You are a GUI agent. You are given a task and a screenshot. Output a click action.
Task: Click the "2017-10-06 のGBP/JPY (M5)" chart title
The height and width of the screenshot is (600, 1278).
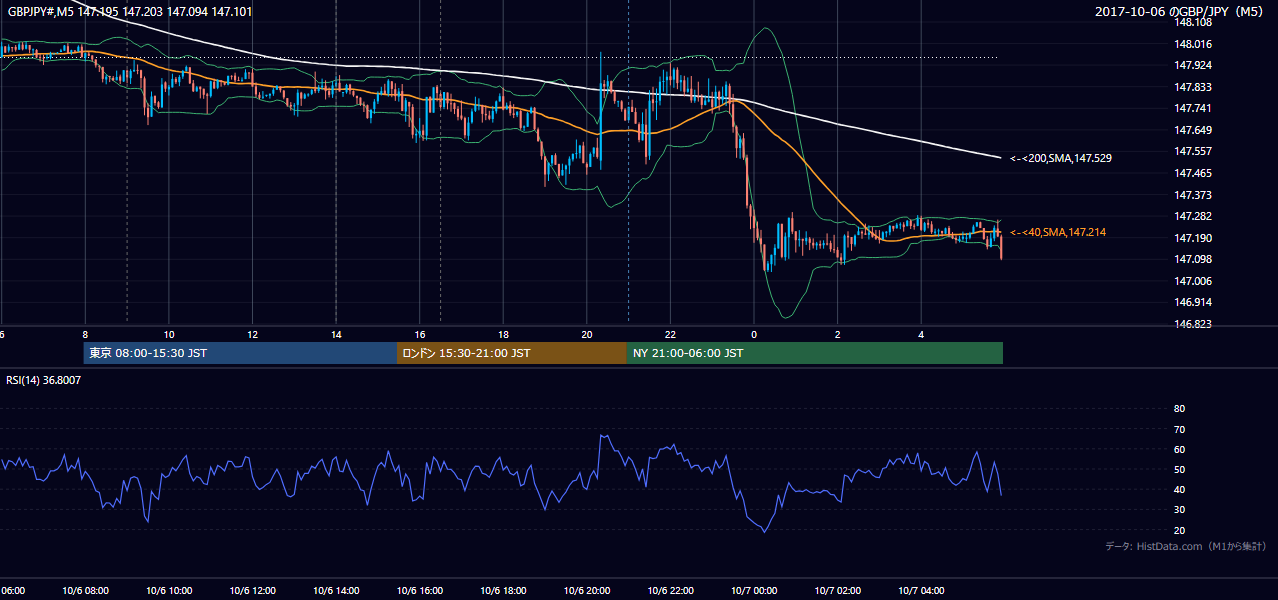(x=1181, y=11)
